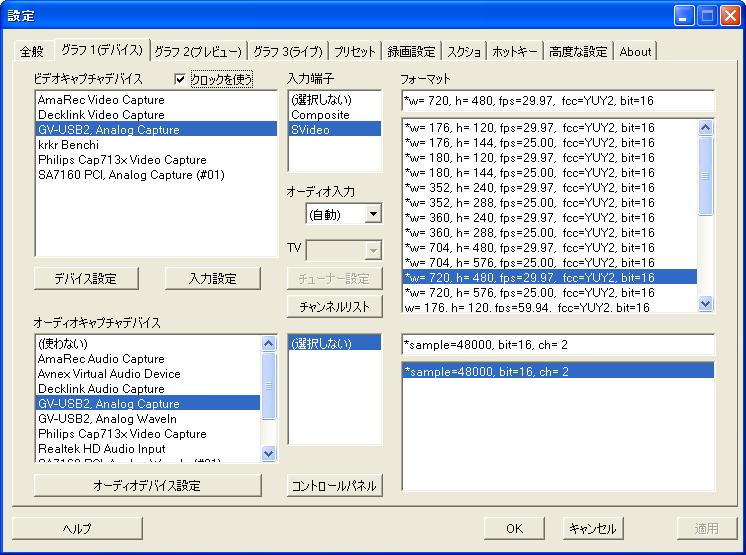Select format w=720, h=480 in format list
Image resolution: width=746 pixels, height=555 pixels.
click(x=550, y=277)
